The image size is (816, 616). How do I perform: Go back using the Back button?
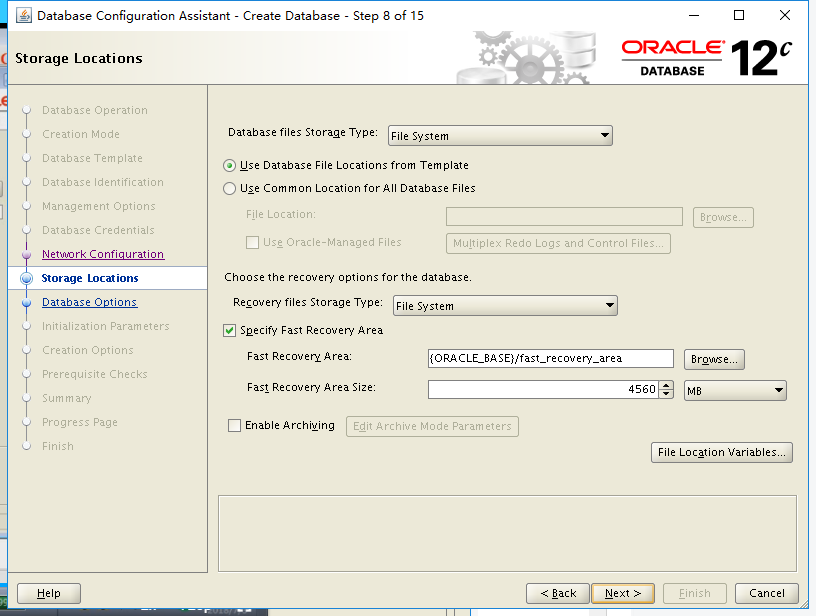coord(557,592)
